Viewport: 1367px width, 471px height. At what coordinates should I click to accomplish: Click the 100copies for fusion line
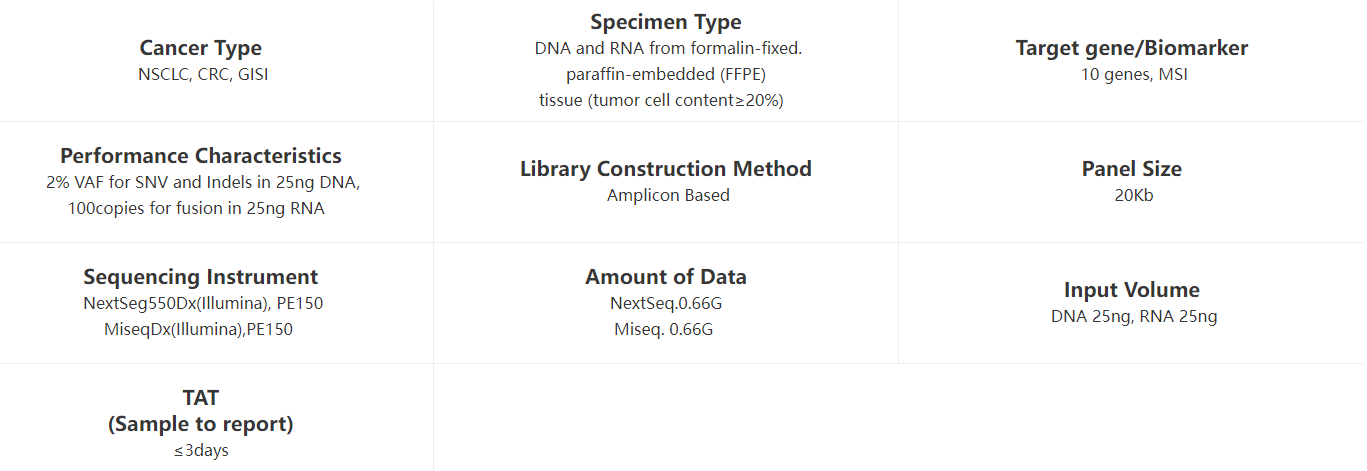[196, 209]
